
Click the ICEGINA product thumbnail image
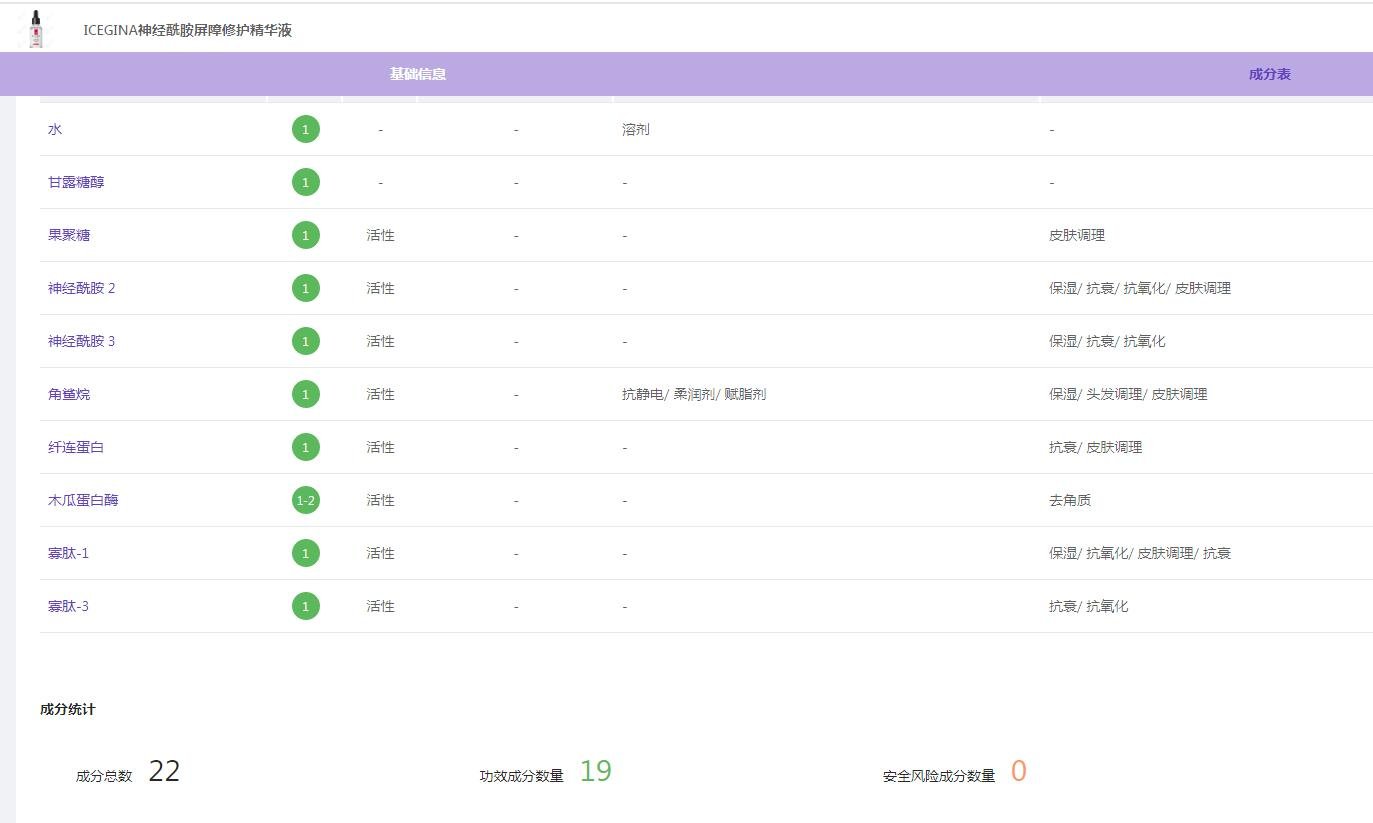coord(37,30)
